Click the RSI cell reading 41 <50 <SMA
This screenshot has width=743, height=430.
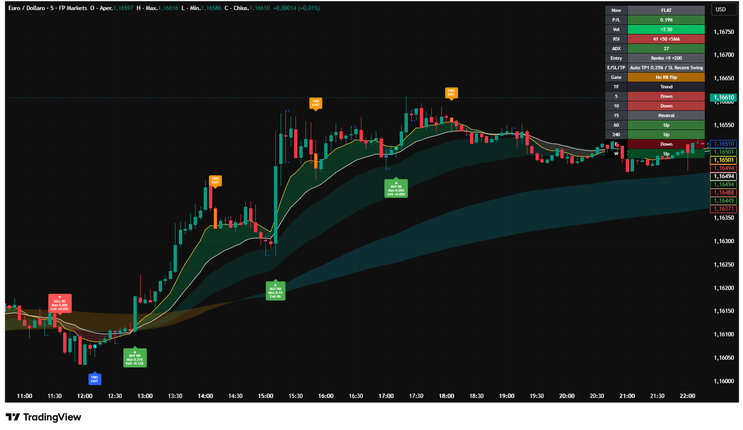pyautogui.click(x=666, y=39)
